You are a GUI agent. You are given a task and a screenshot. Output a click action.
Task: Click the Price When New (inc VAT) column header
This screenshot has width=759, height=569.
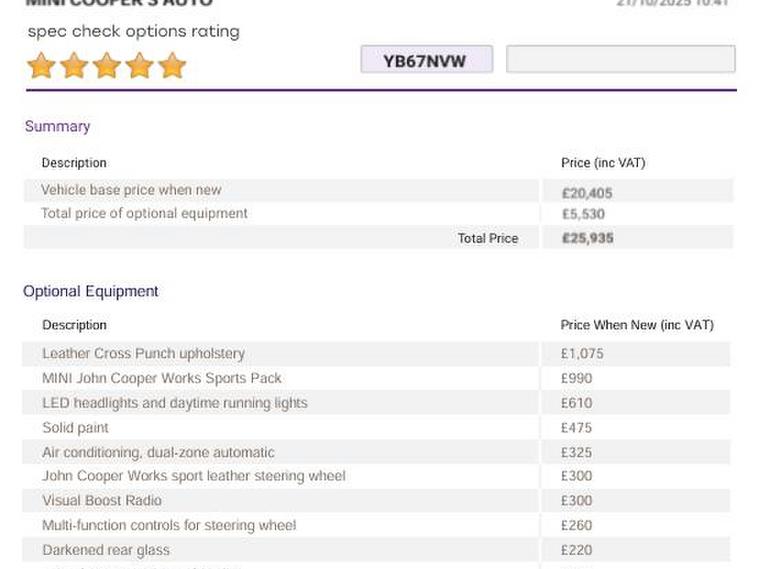(637, 325)
